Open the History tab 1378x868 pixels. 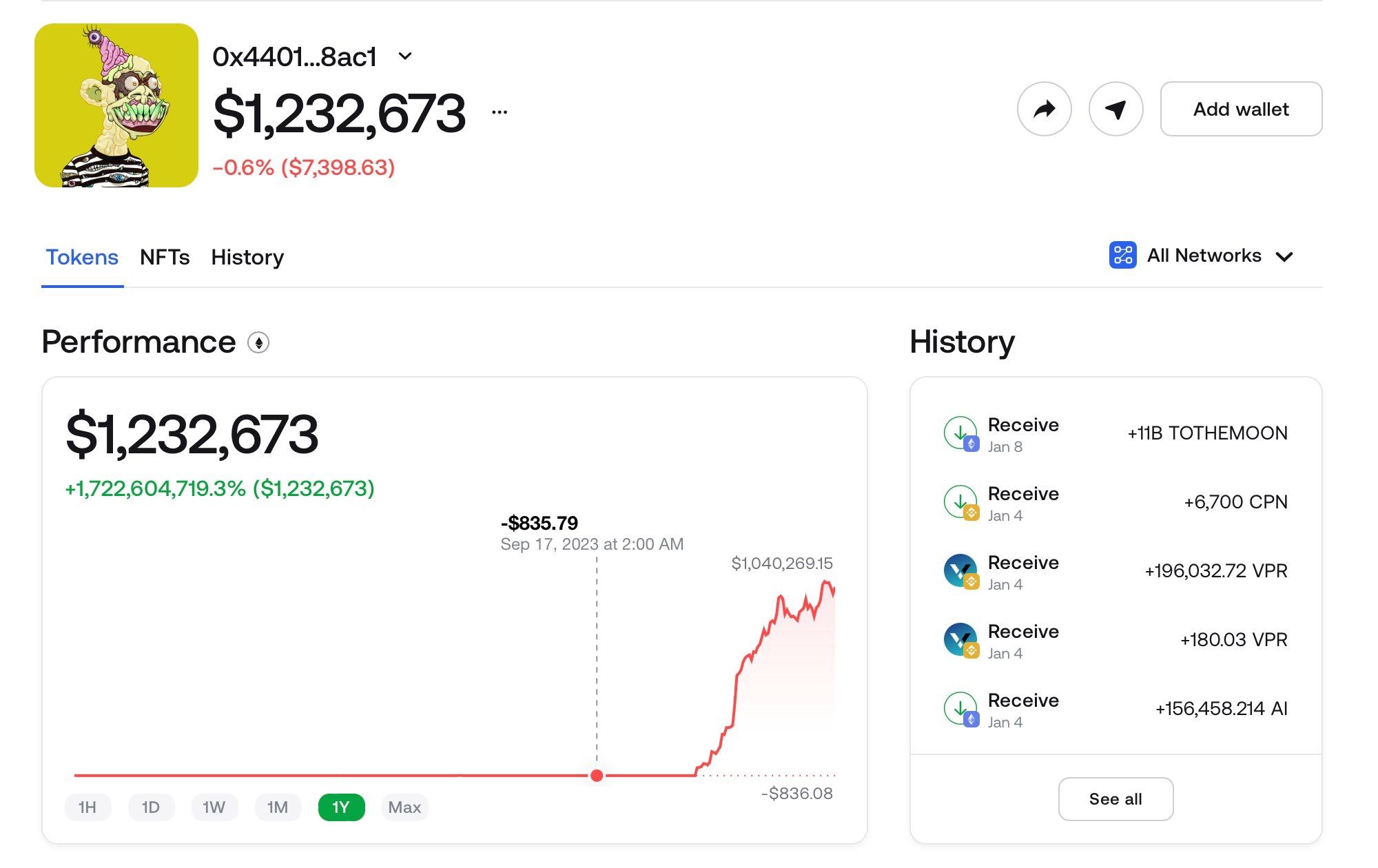click(x=247, y=257)
